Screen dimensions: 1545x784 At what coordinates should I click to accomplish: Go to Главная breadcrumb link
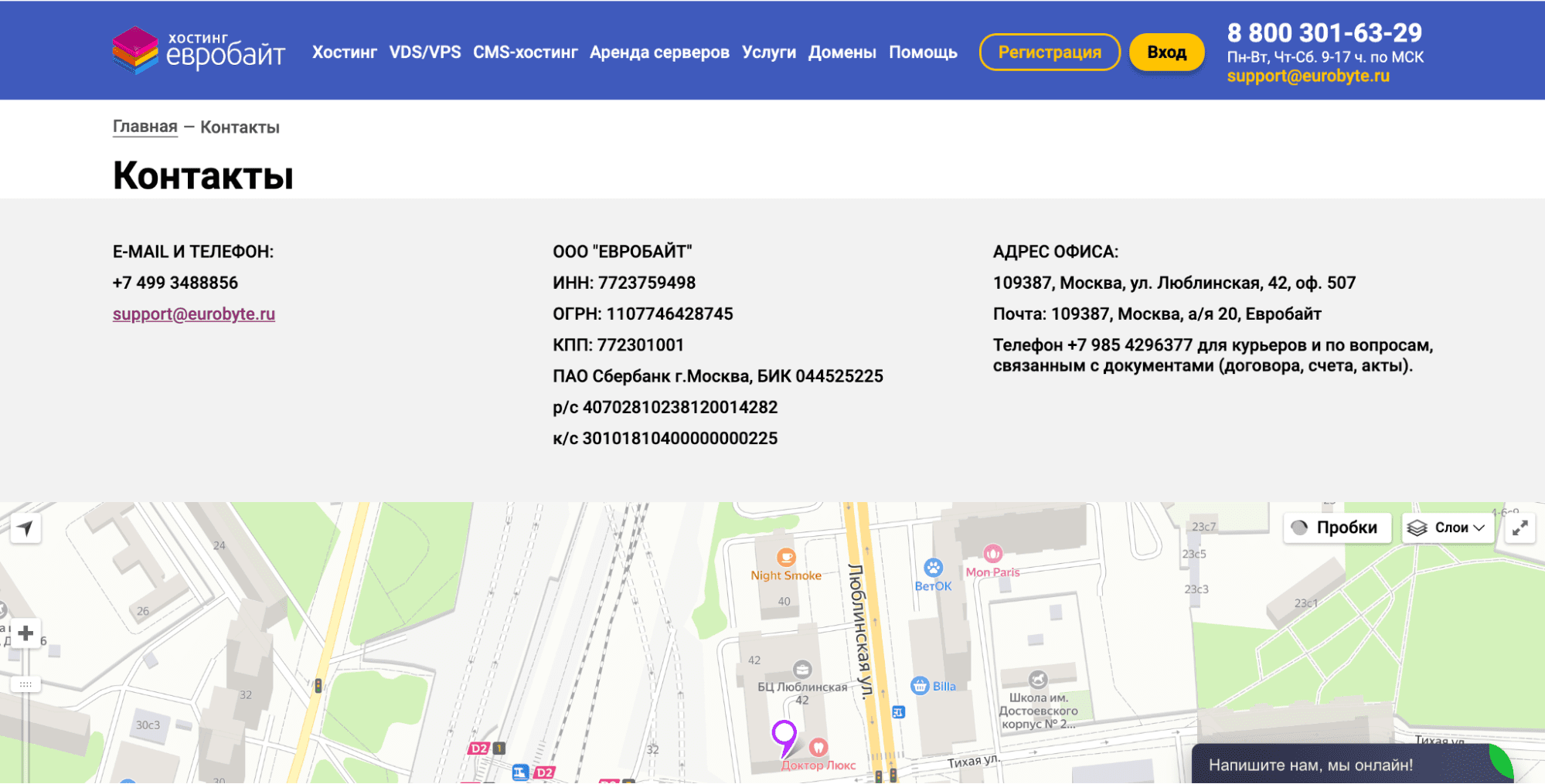[145, 127]
